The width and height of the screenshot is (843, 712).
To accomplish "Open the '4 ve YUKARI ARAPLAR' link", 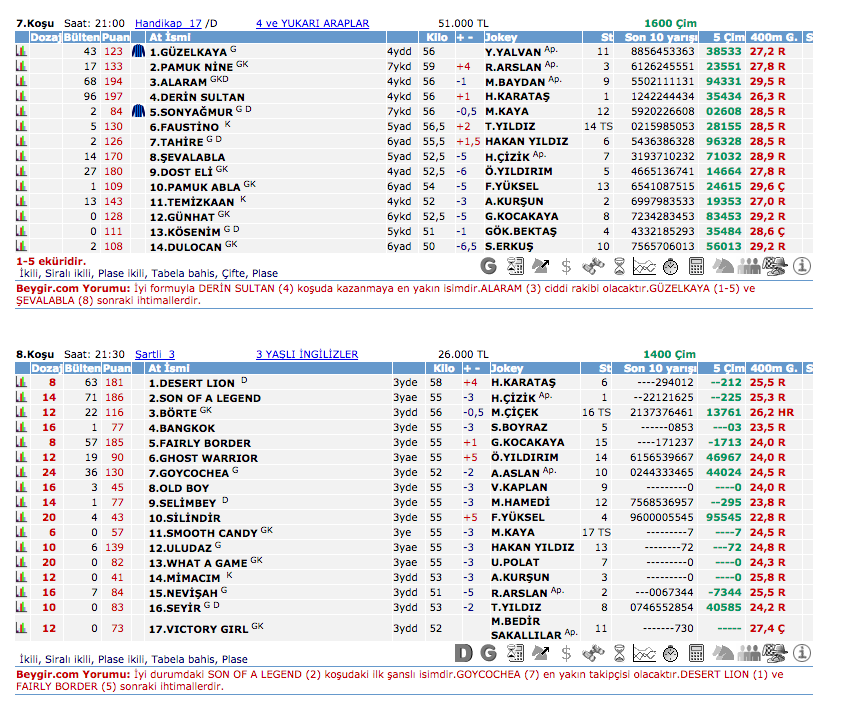I will pyautogui.click(x=312, y=23).
